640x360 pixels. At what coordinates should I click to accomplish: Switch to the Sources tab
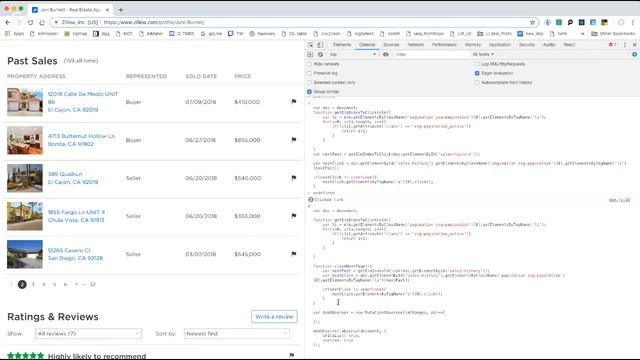pos(391,44)
